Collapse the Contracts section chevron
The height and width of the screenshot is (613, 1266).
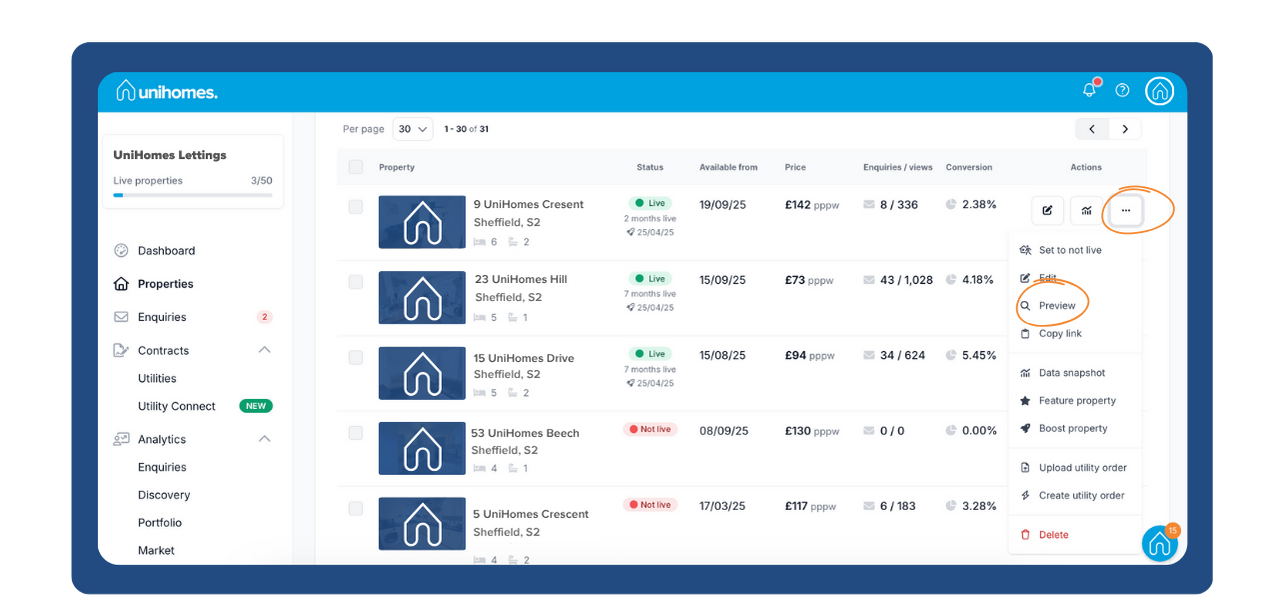click(264, 350)
